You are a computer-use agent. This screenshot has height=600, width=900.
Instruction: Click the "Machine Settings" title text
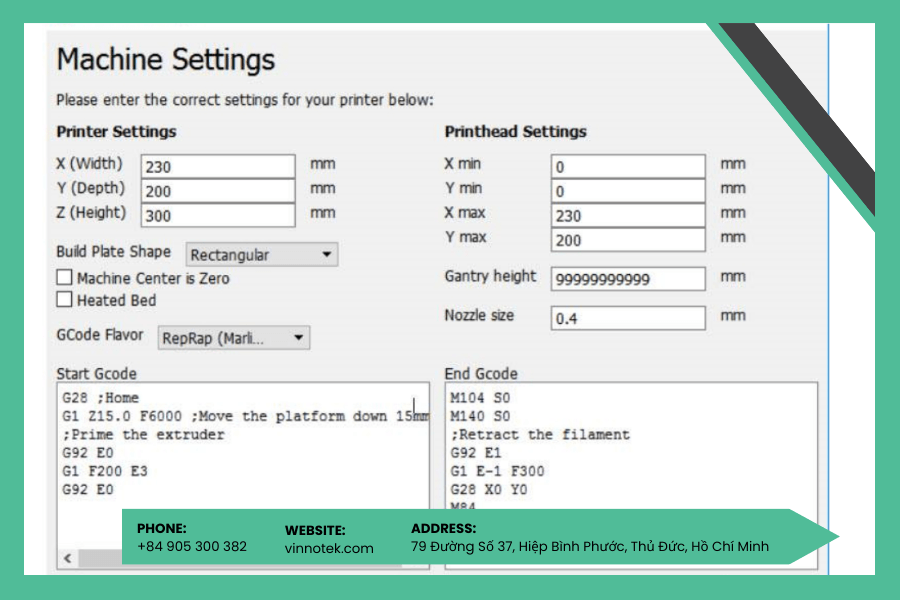coord(166,60)
